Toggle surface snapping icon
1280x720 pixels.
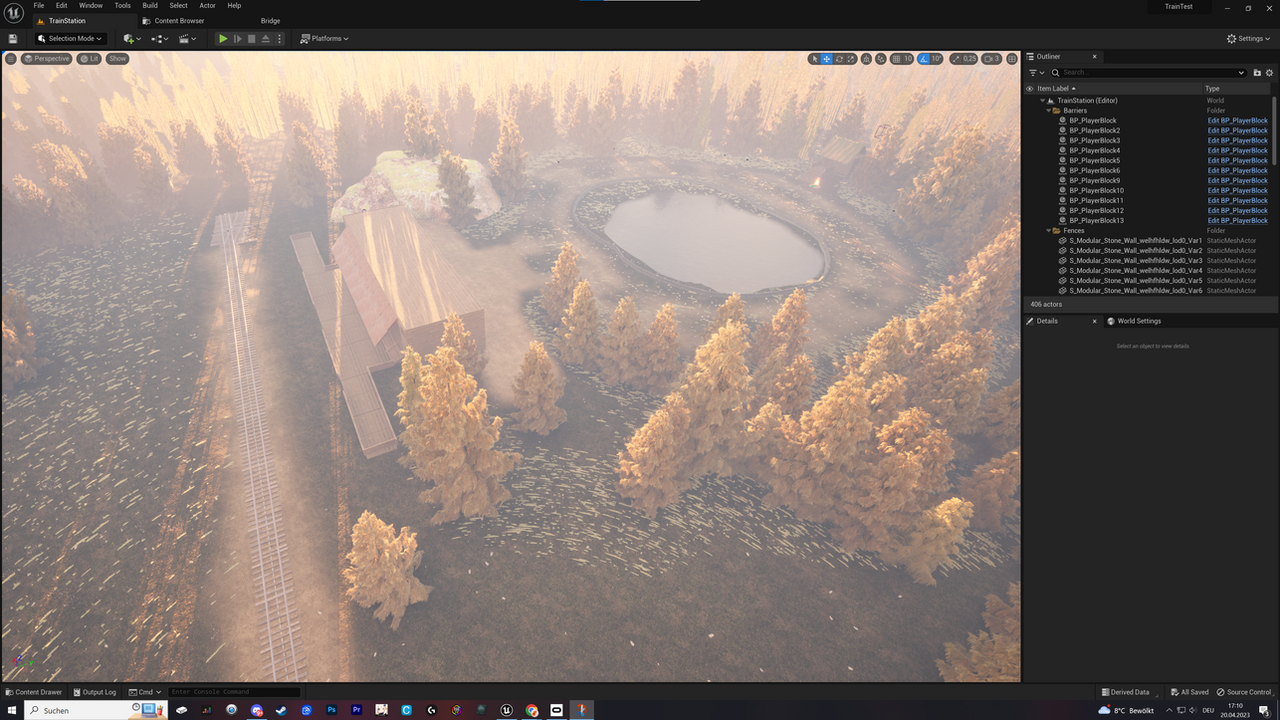tap(881, 59)
